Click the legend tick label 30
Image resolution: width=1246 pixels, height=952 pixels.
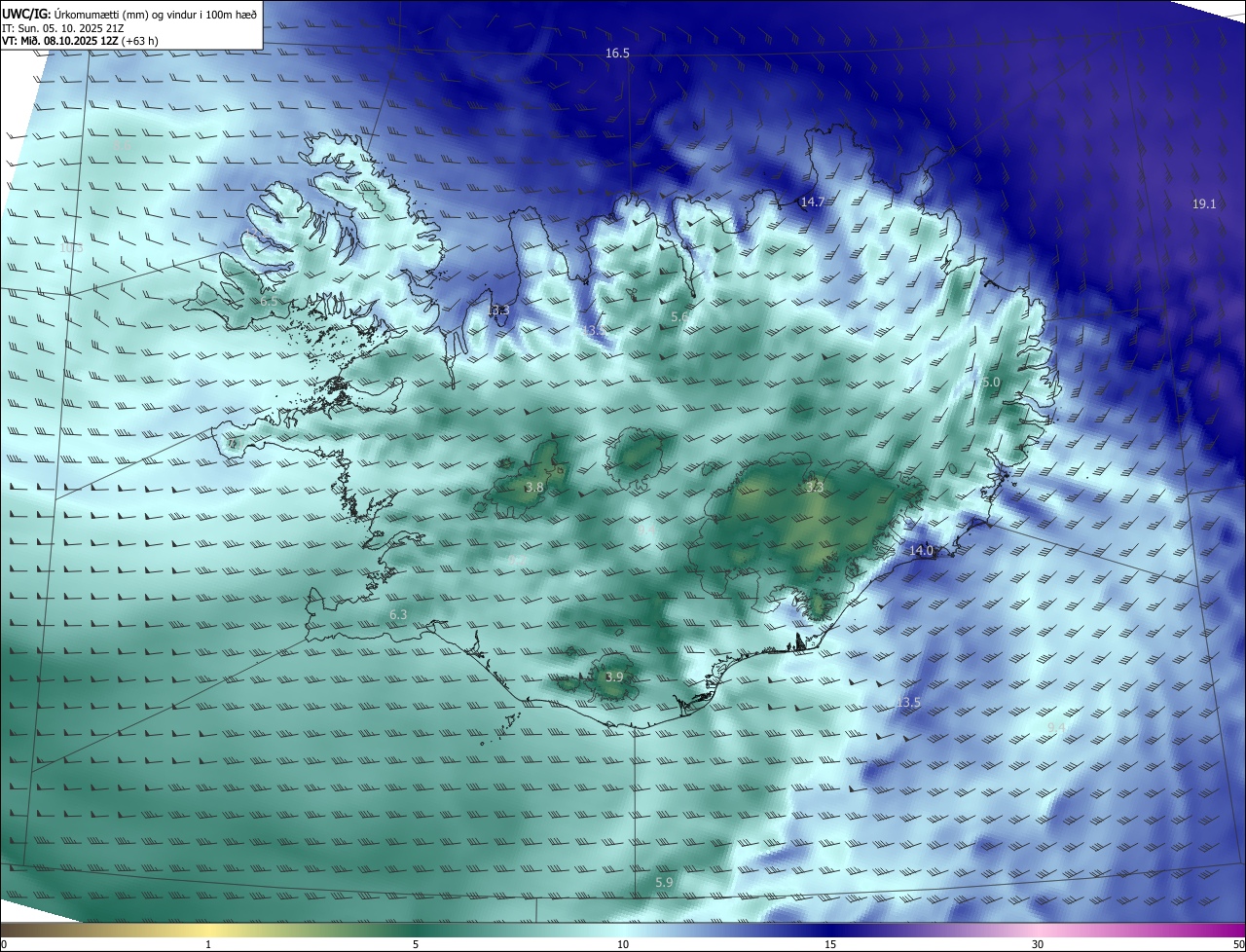click(x=1038, y=945)
